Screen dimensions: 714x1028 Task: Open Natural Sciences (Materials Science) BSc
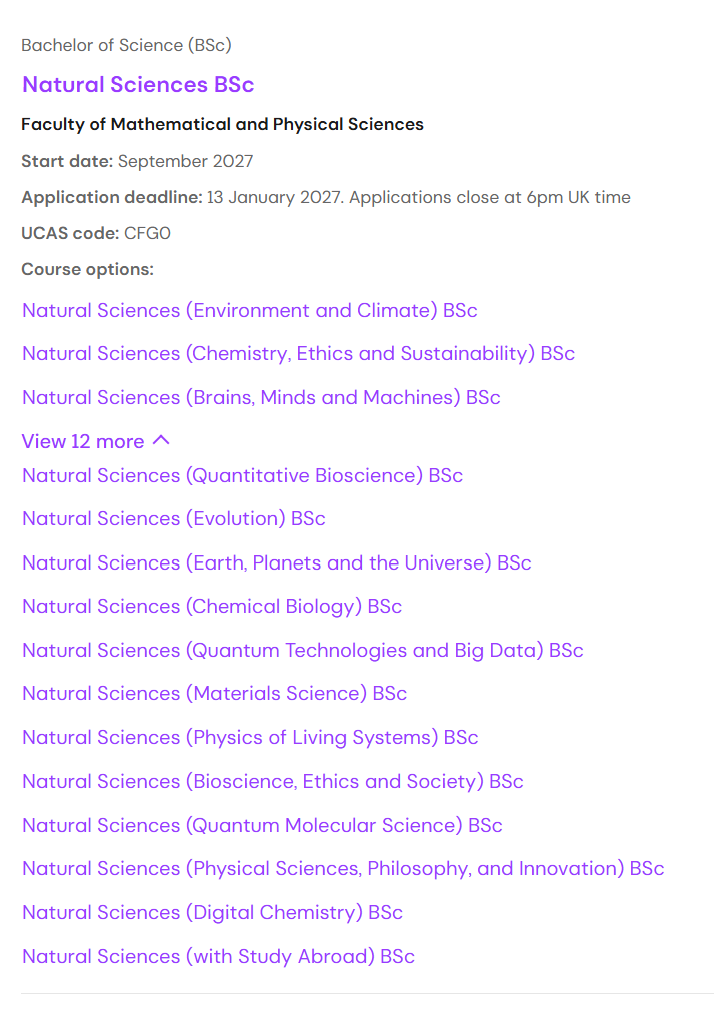(214, 693)
